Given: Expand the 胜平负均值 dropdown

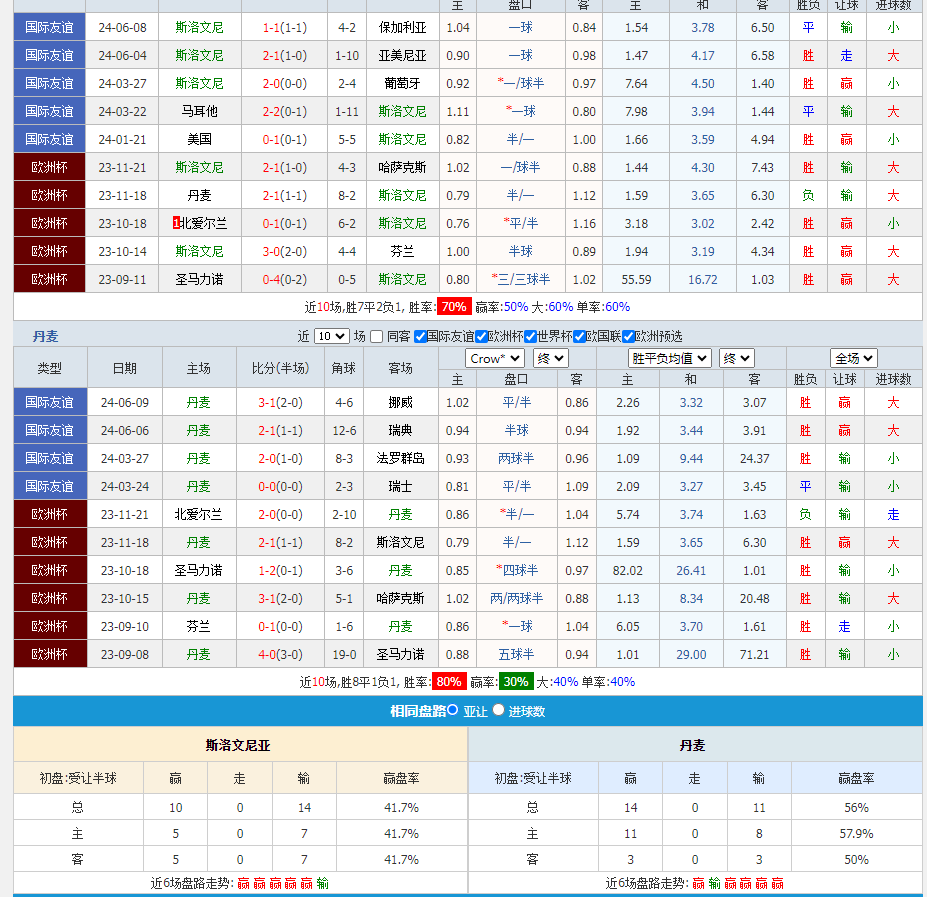Looking at the screenshot, I should (x=670, y=358).
